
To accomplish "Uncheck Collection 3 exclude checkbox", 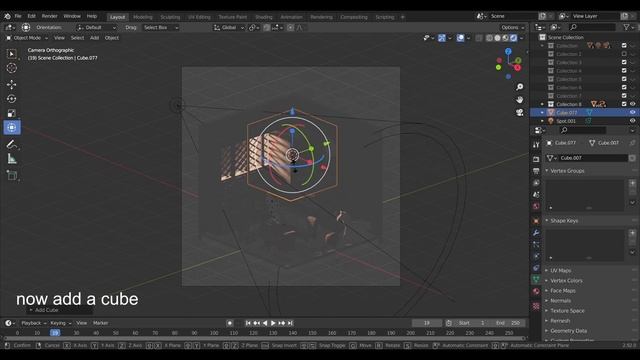I will click(x=624, y=62).
